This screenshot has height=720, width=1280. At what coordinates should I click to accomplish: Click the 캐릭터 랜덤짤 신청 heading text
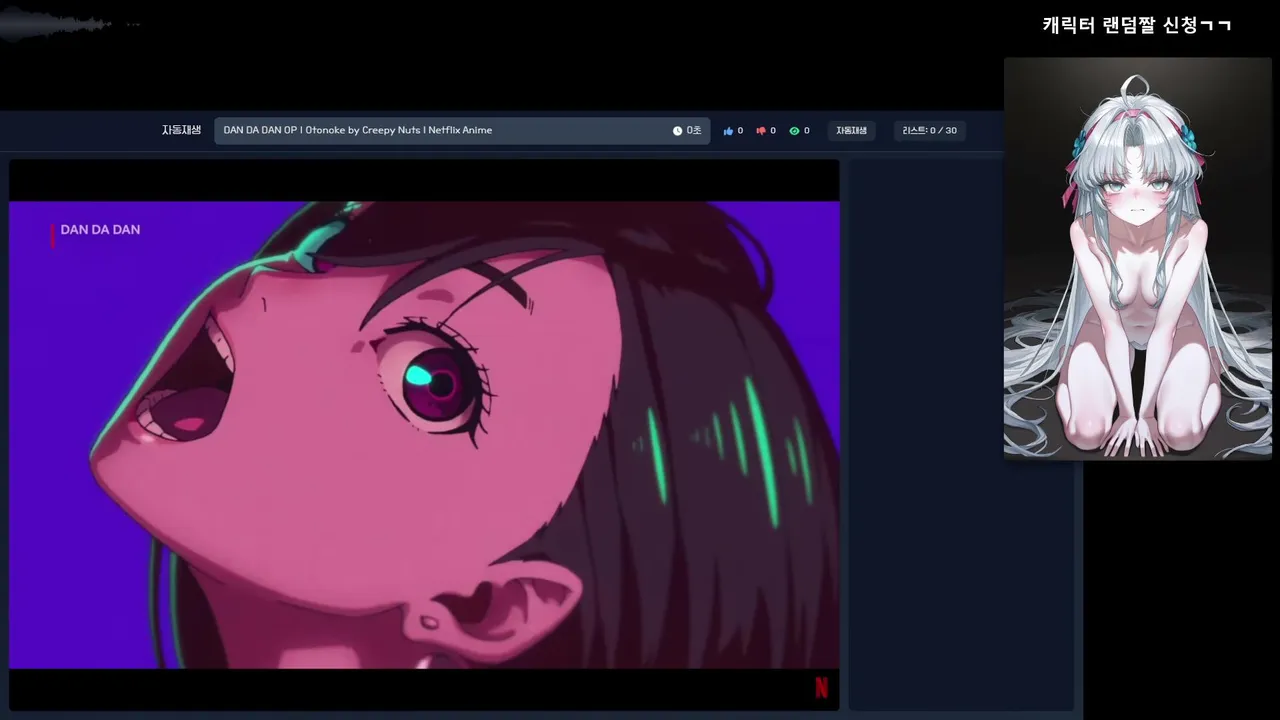point(1136,25)
